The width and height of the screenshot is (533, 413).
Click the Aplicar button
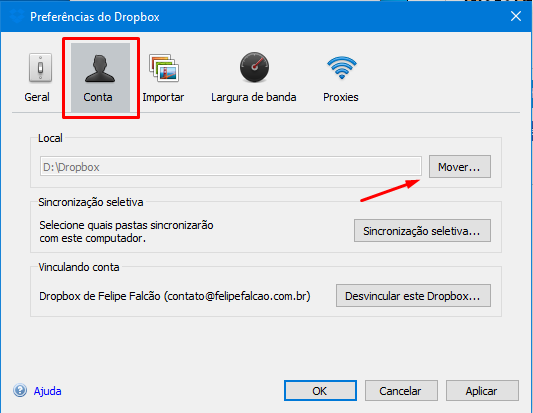coord(482,391)
